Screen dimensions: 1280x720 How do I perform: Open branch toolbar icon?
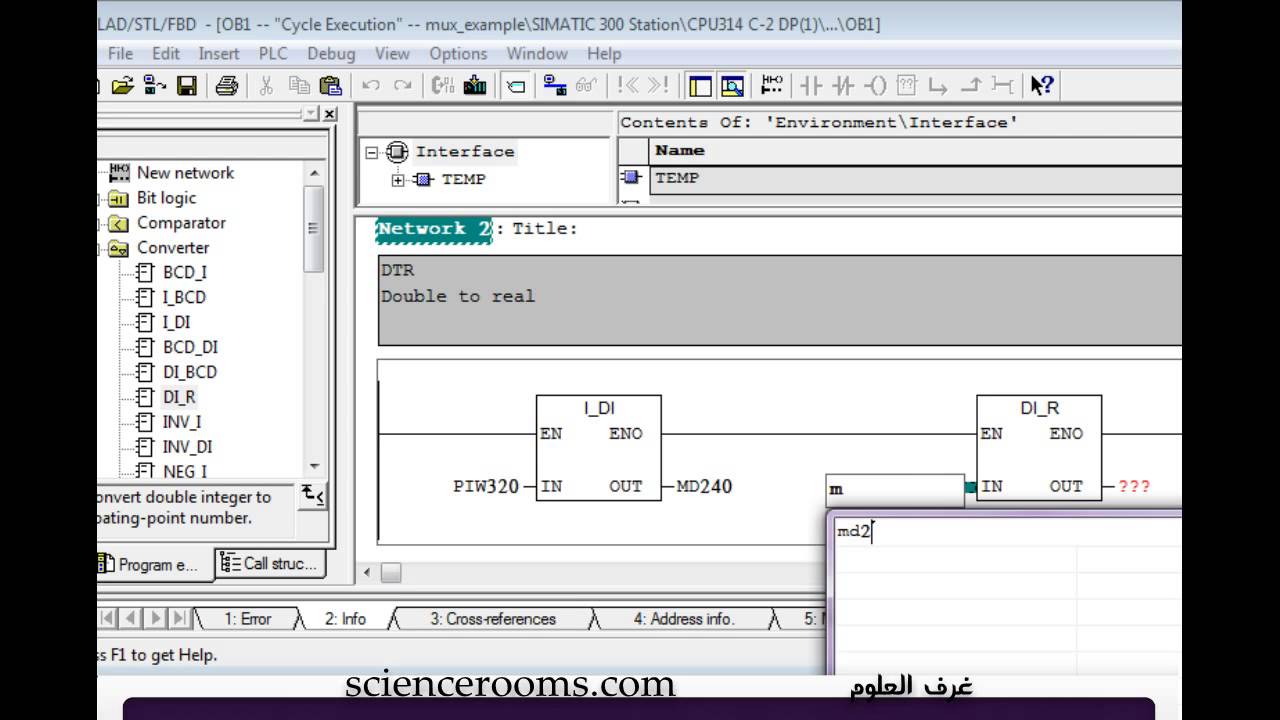point(938,86)
